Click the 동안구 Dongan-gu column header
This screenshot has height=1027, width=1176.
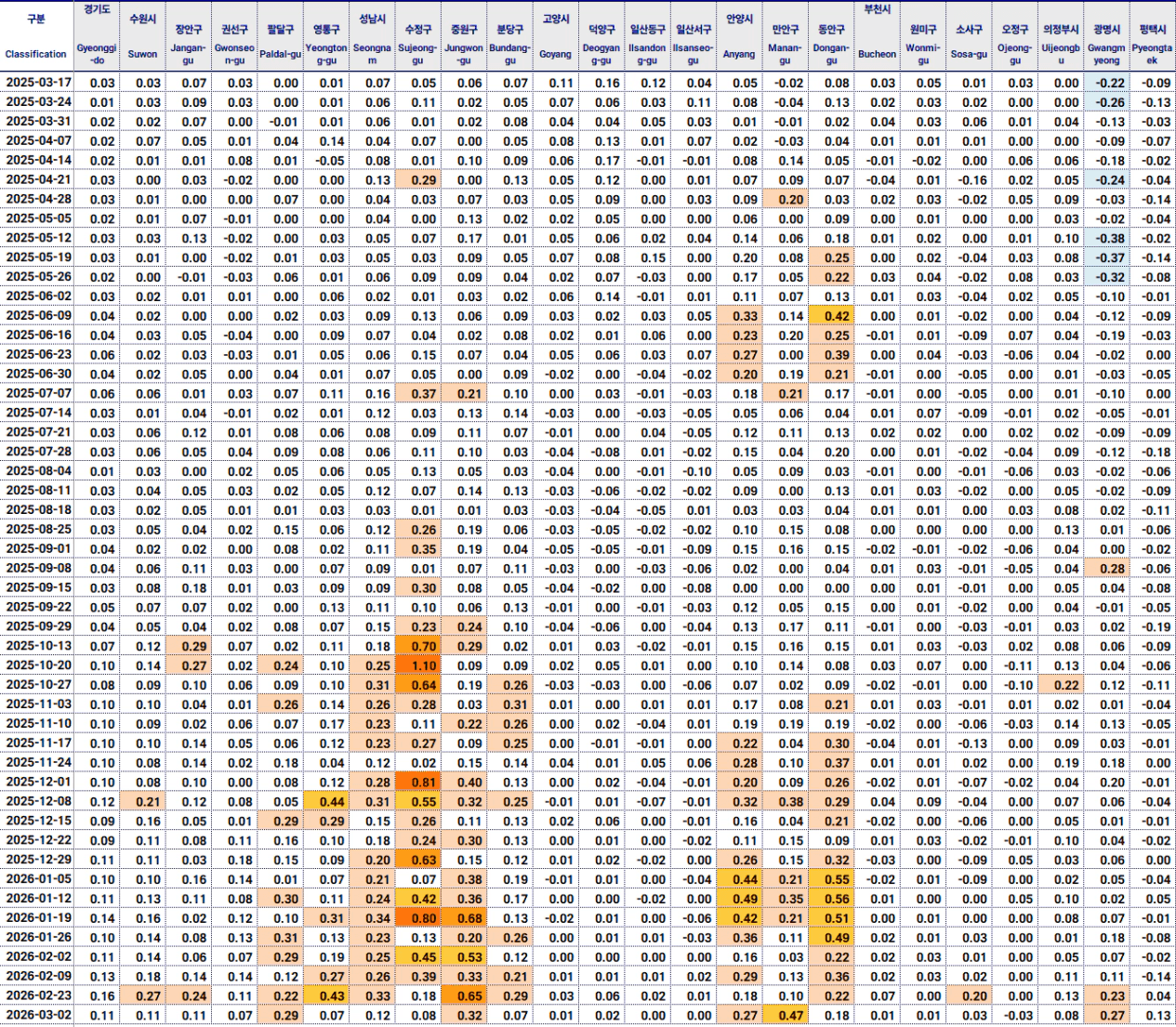pyautogui.click(x=831, y=36)
